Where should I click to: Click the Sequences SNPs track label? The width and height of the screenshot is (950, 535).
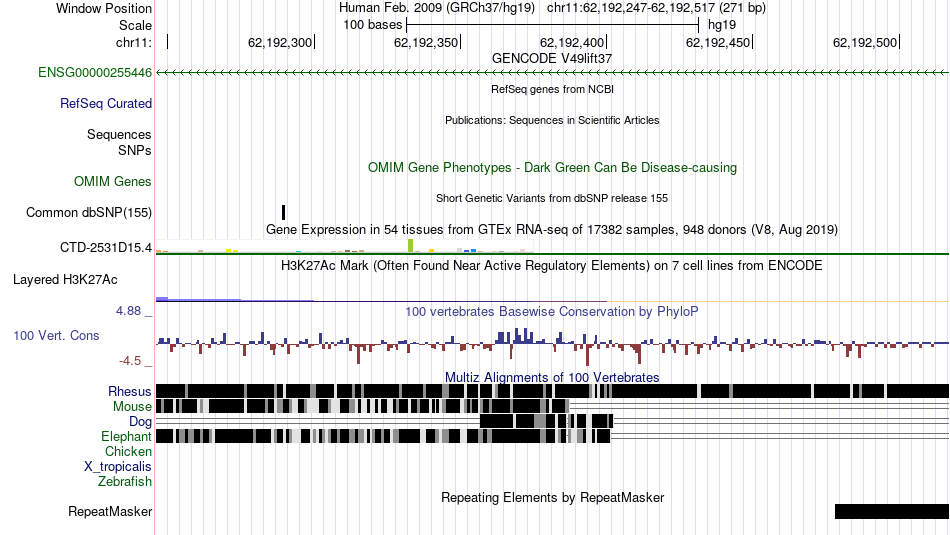coord(119,142)
